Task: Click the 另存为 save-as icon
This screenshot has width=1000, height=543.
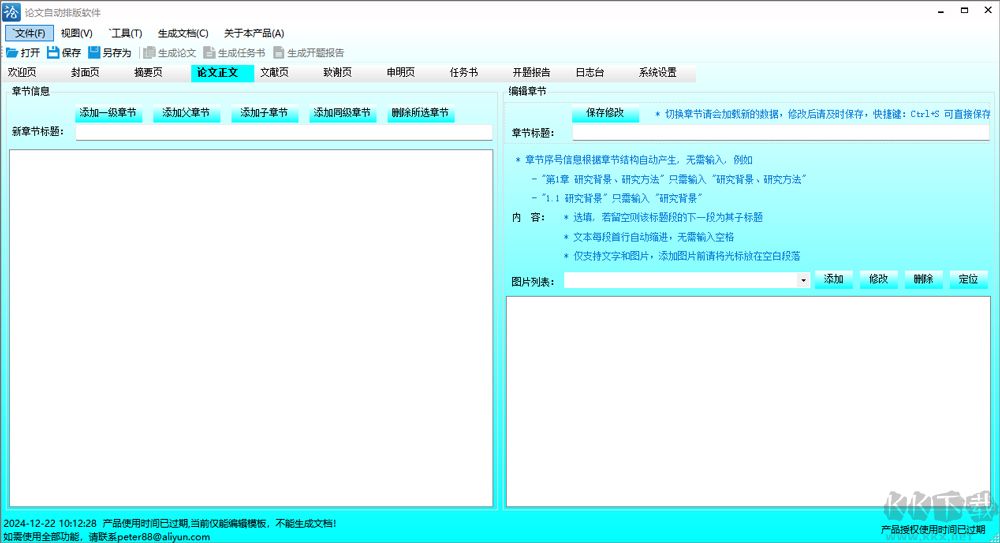Action: pos(94,52)
